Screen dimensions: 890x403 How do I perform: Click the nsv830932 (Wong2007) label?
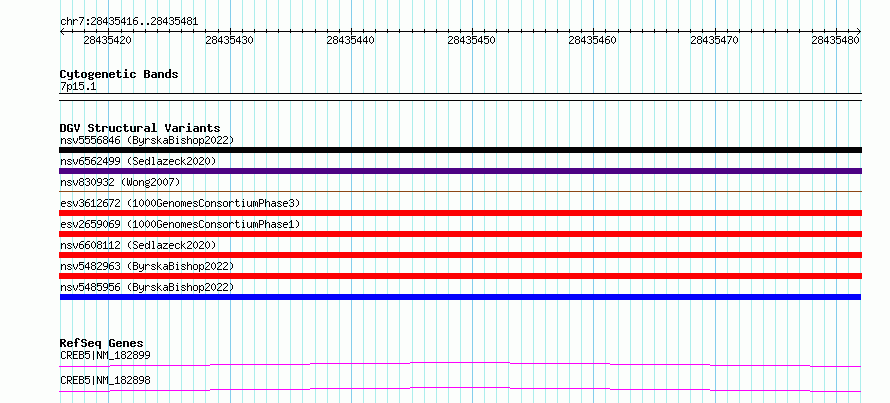(x=120, y=182)
